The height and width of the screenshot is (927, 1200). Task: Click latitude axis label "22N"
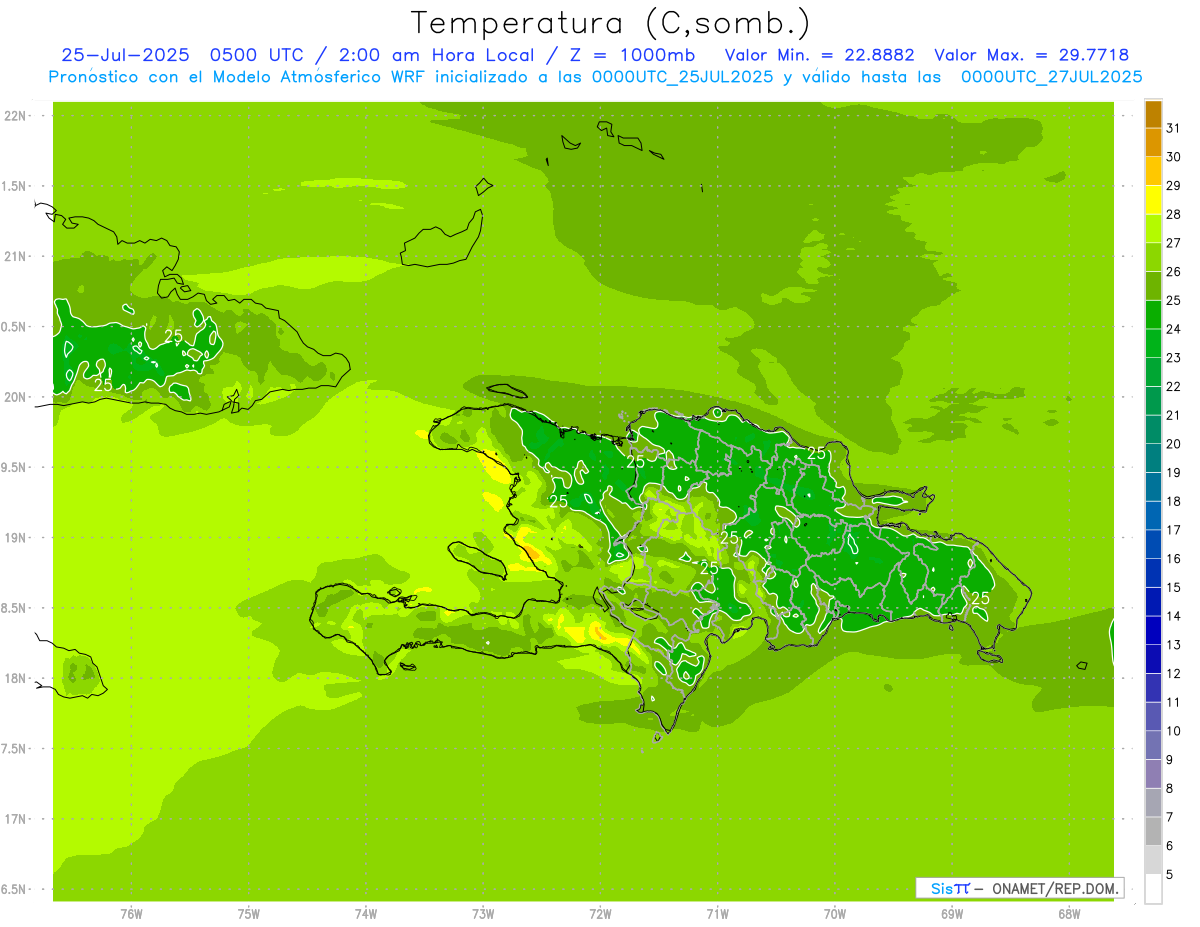click(x=15, y=116)
